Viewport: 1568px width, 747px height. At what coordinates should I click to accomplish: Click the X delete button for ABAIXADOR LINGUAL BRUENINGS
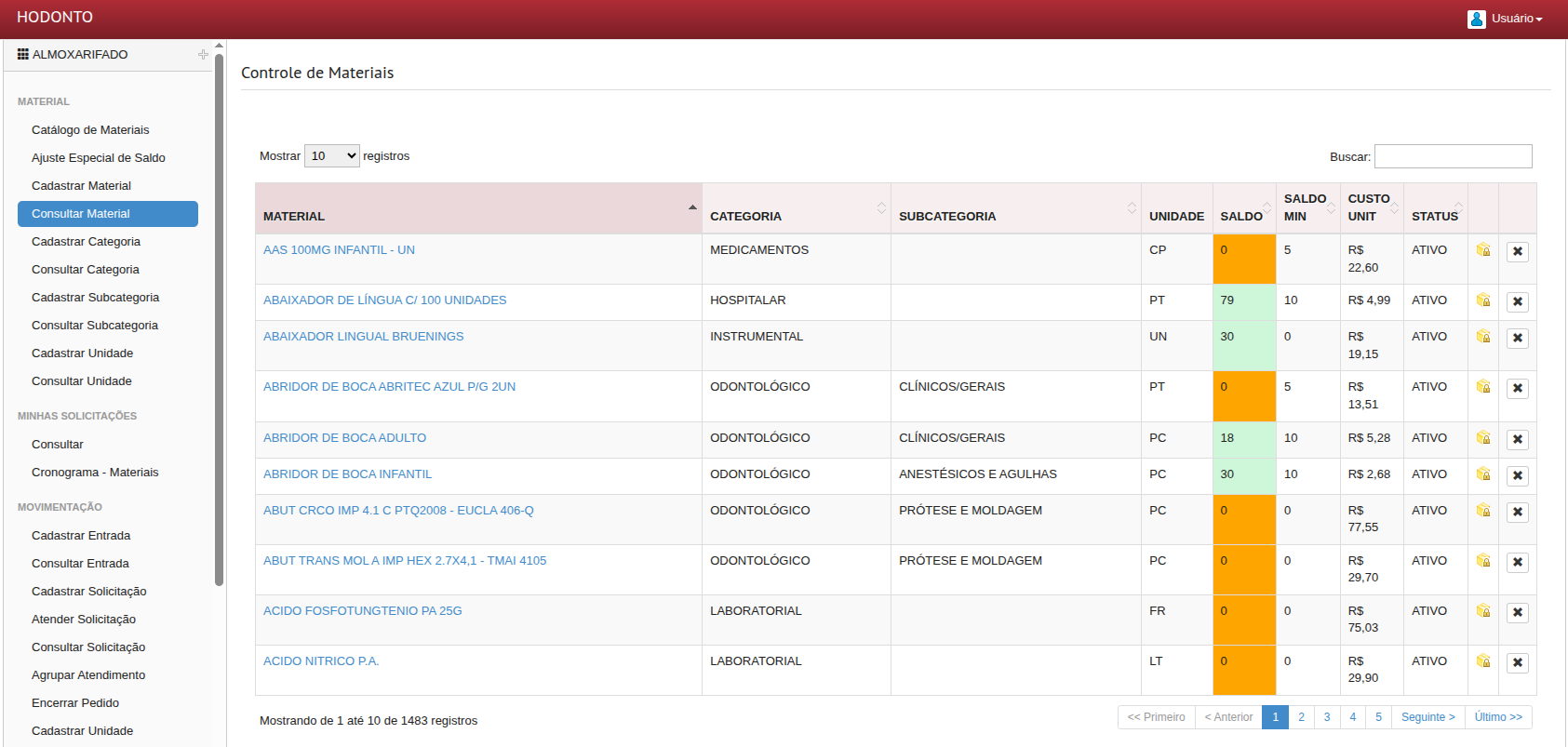1517,338
